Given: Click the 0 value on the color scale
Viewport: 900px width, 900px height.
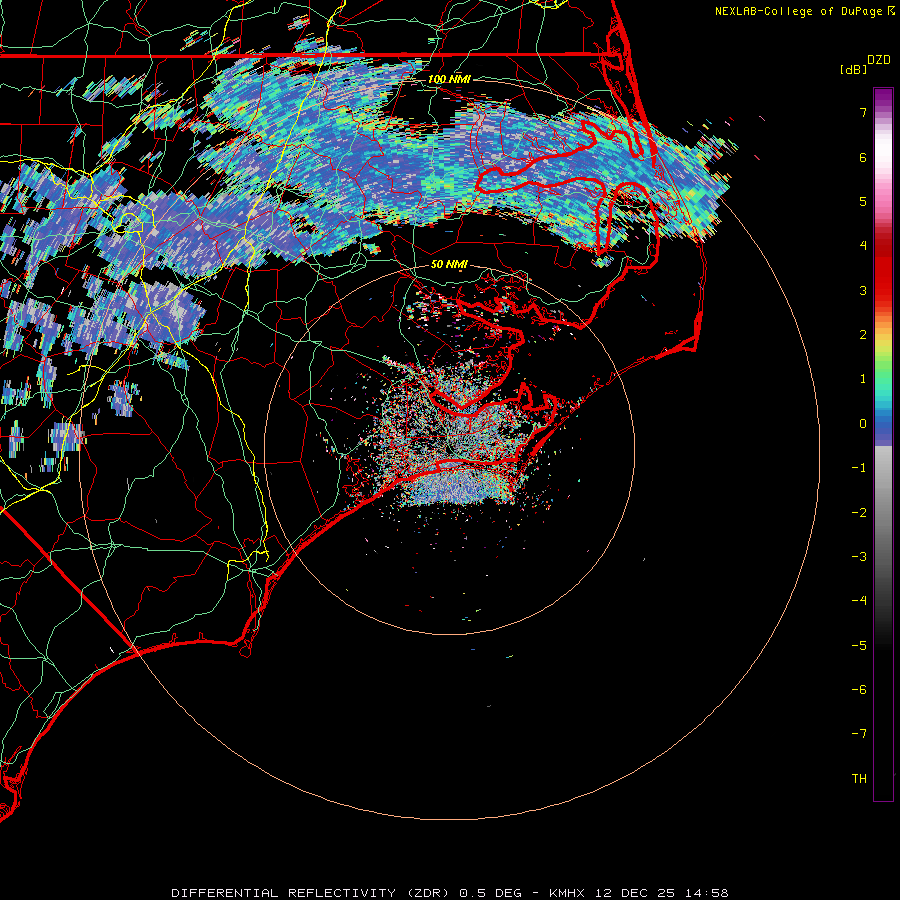Looking at the screenshot, I should (863, 424).
